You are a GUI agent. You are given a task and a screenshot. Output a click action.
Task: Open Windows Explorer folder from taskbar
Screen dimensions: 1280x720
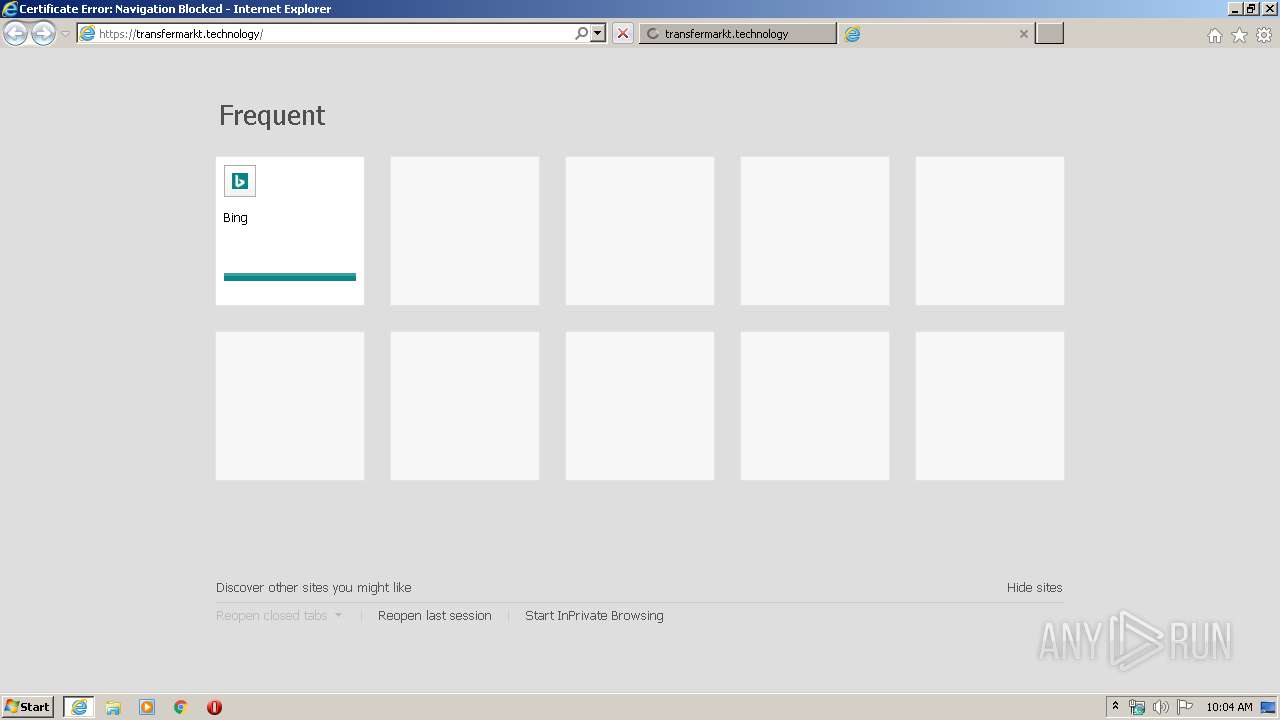113,707
